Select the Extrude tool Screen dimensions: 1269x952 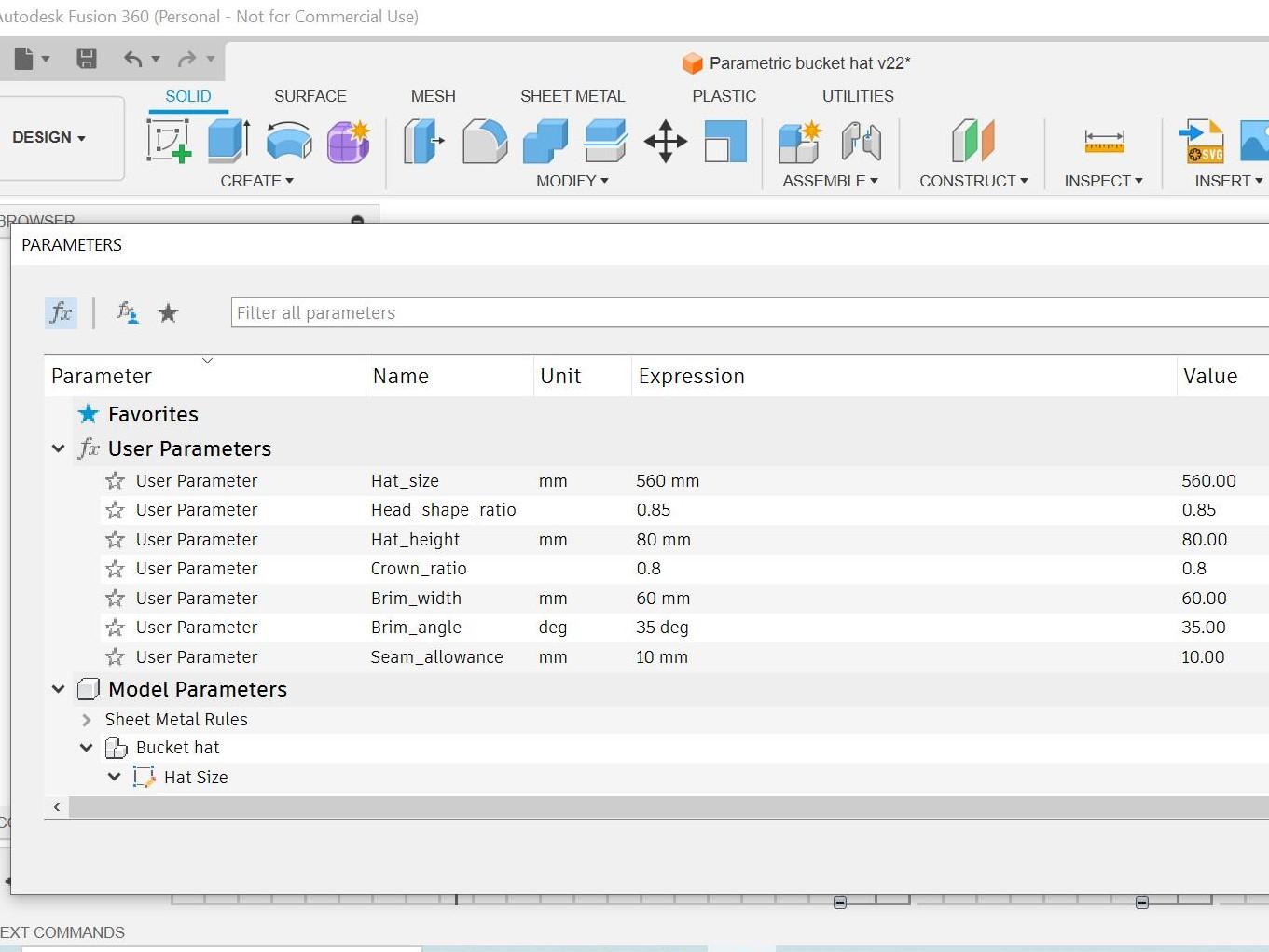(x=228, y=141)
